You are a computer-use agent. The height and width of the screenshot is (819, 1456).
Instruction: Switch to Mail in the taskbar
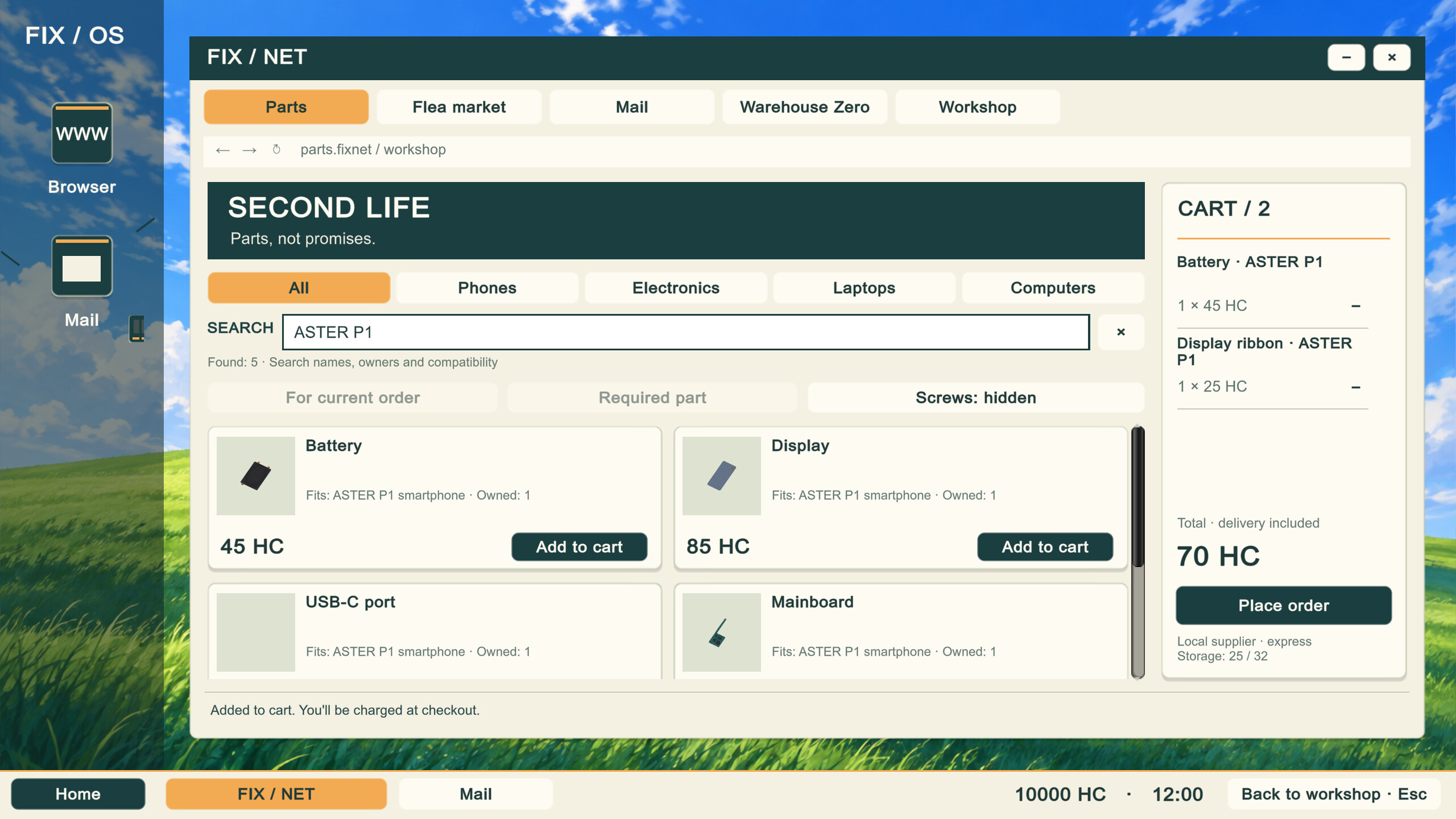pyautogui.click(x=476, y=794)
